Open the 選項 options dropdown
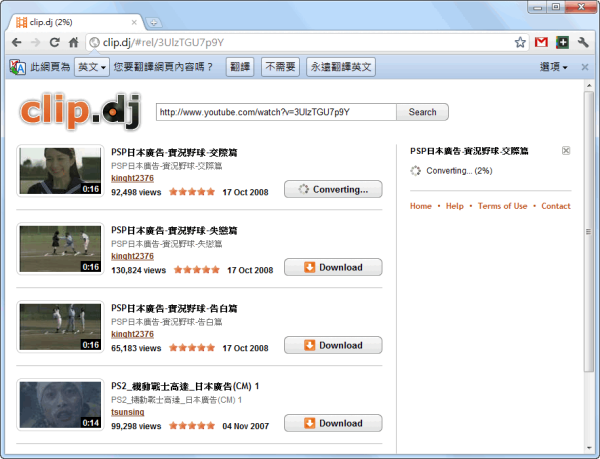 [553, 67]
